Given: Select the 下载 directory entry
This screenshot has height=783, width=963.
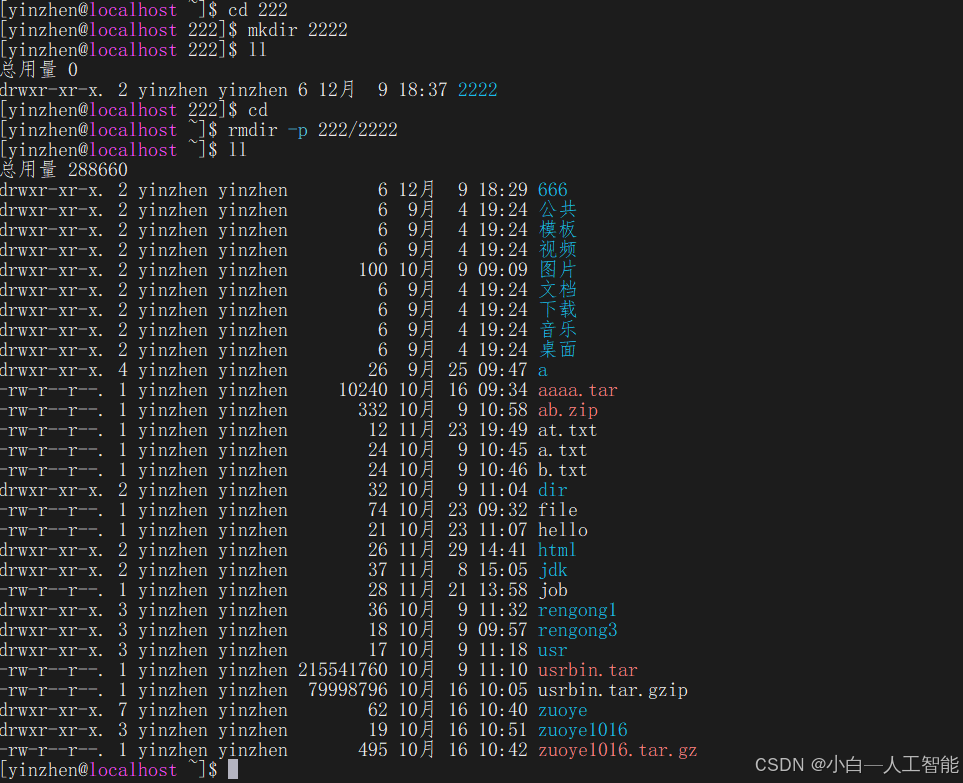Looking at the screenshot, I should [x=558, y=310].
